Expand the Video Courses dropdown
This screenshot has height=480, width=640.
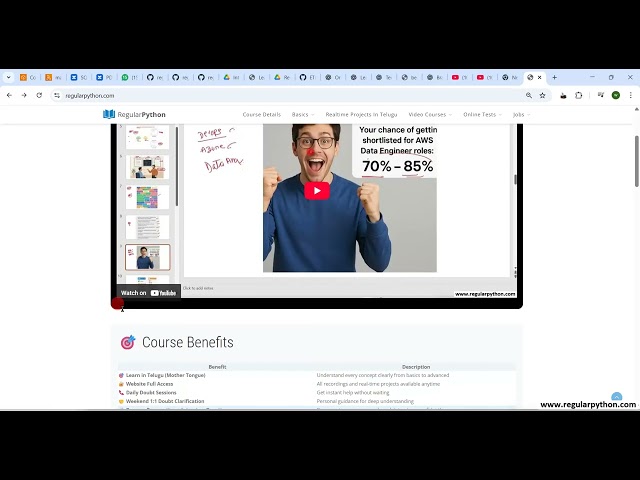click(x=429, y=114)
